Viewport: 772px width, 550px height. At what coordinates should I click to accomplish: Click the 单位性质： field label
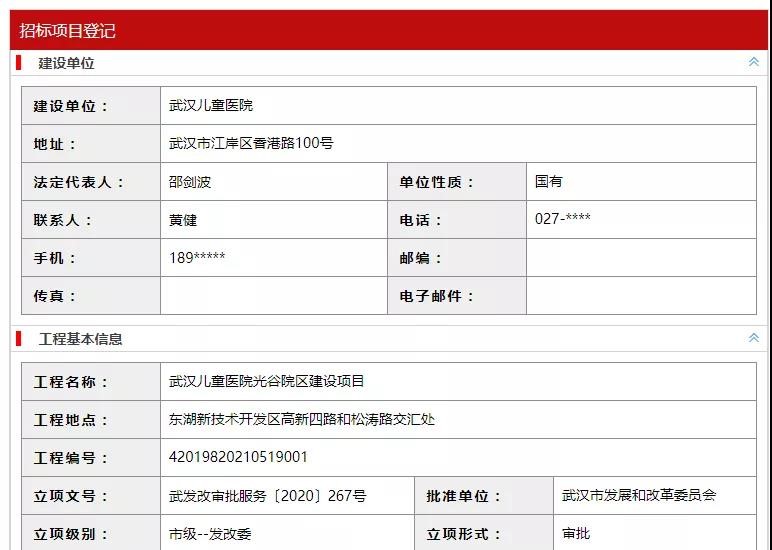[x=437, y=182]
